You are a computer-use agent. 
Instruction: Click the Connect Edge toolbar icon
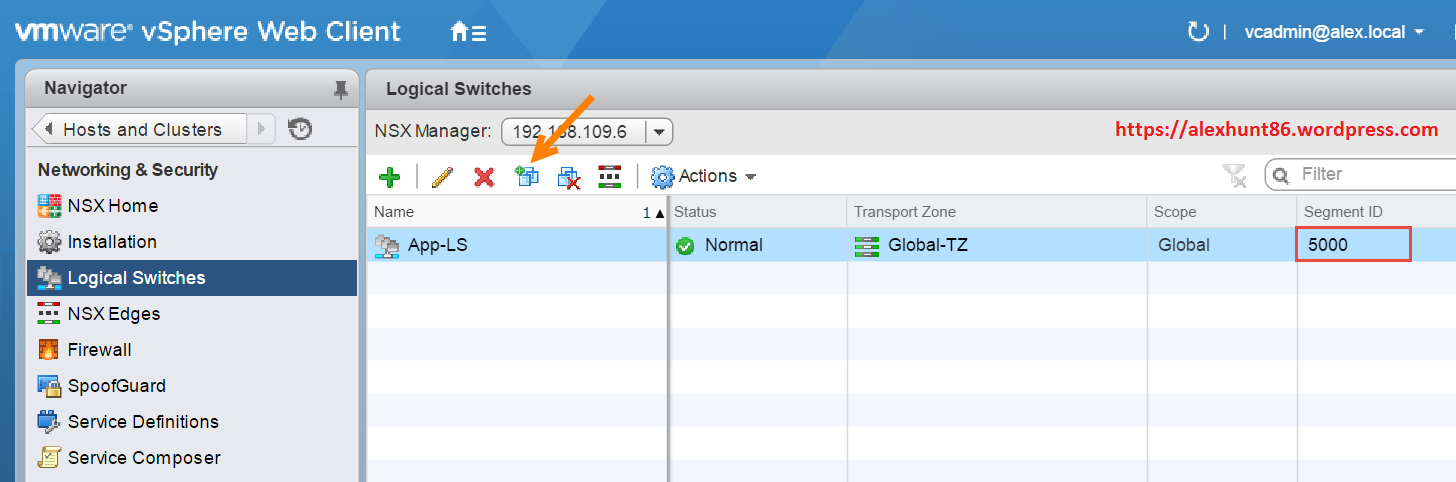pos(609,177)
